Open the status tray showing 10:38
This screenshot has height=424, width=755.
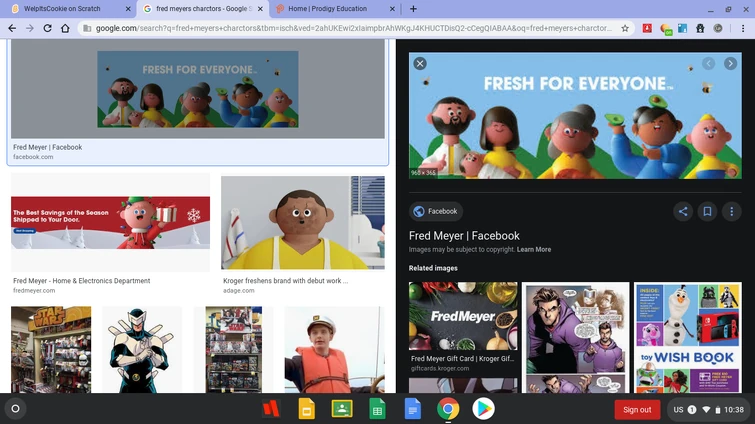(708, 410)
